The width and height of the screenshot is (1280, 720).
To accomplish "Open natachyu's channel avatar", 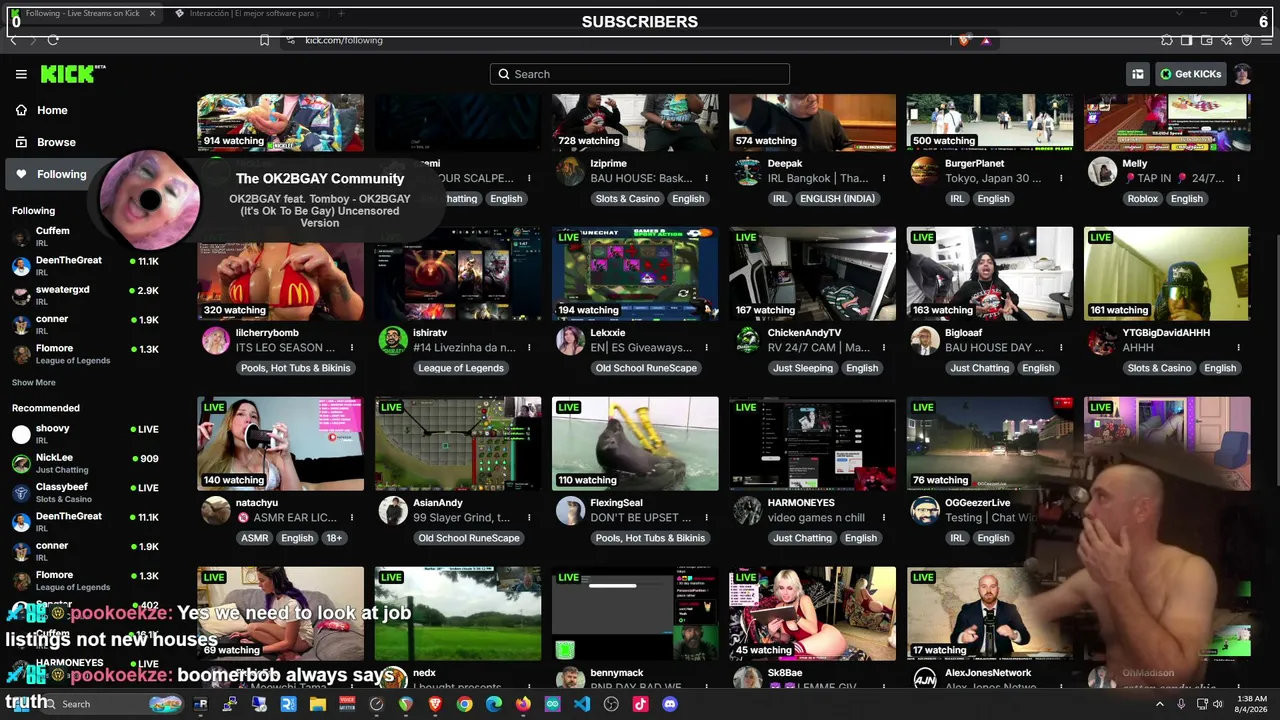I will [216, 510].
